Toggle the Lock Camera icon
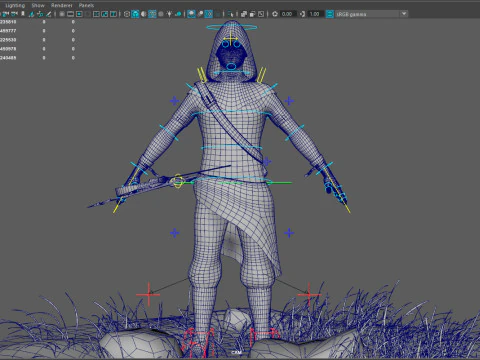Screen dimensions: 480x360 (x=6, y=14)
